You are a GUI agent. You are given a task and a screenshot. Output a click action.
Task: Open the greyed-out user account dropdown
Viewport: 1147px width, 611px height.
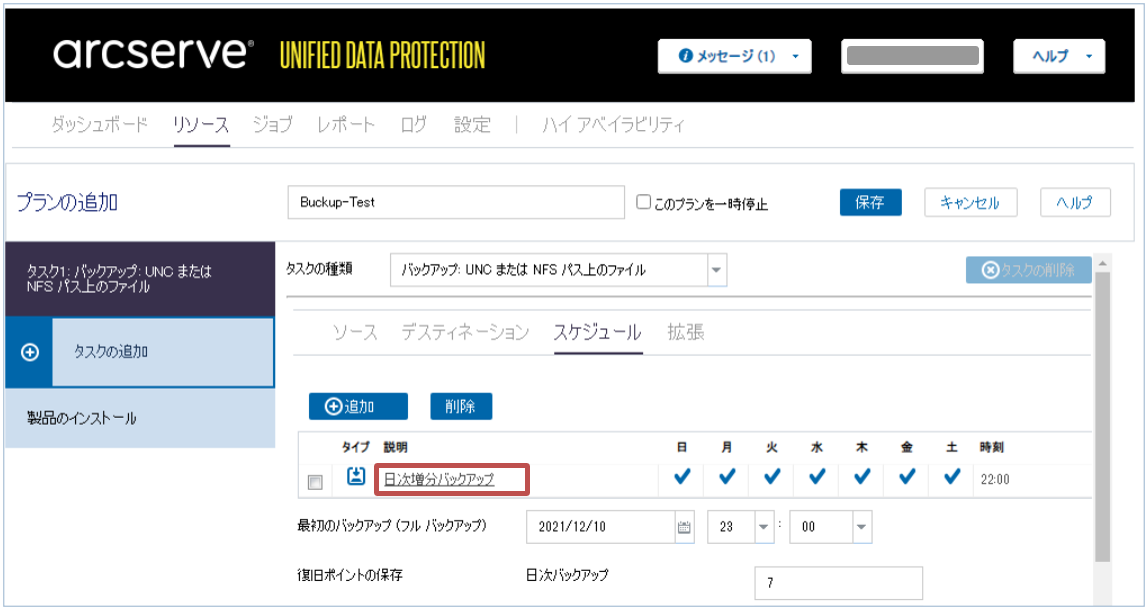[x=912, y=56]
